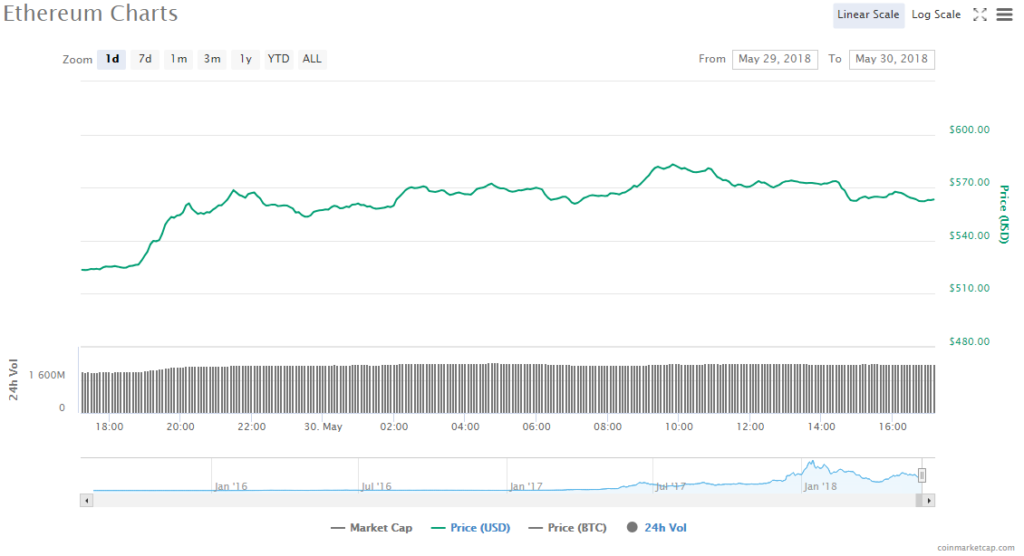Click the Price (USD) vertical axis title
The image size is (1024, 556).
tap(1004, 214)
